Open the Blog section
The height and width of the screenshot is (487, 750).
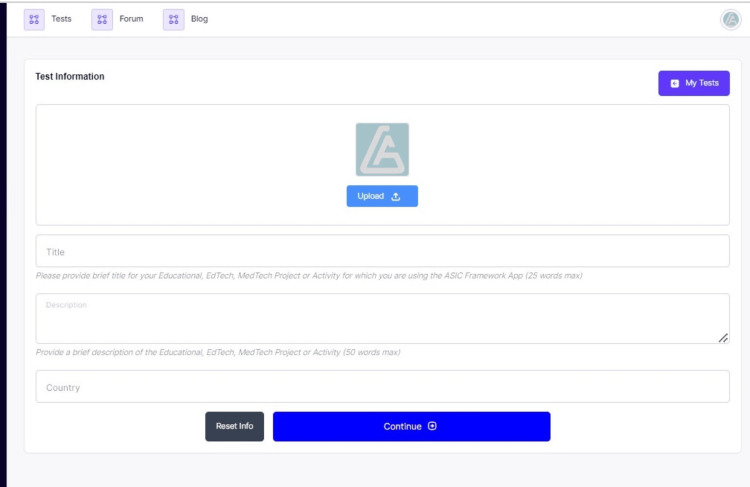coord(199,19)
